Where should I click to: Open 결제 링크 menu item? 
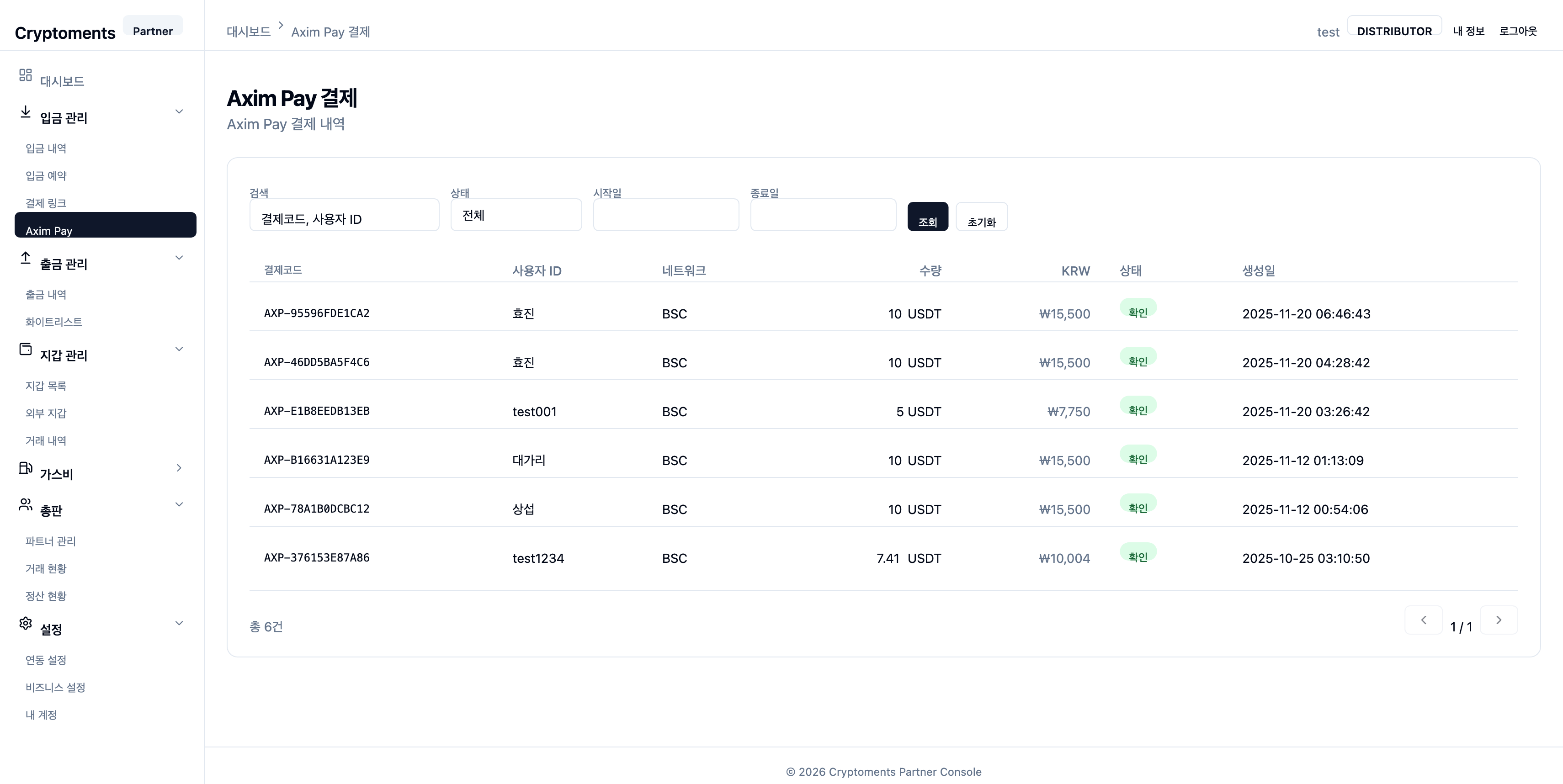pyautogui.click(x=46, y=203)
